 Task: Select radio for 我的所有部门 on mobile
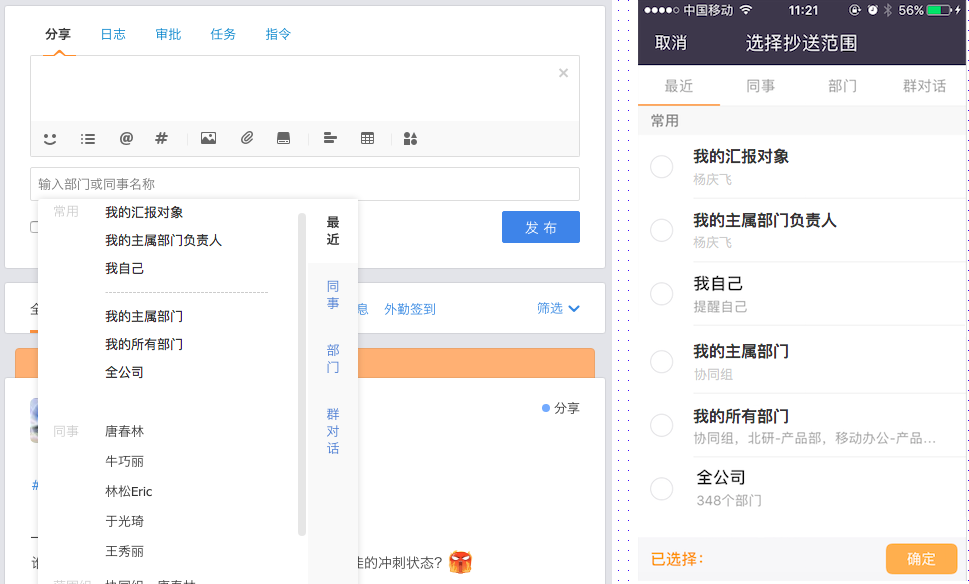pos(661,425)
